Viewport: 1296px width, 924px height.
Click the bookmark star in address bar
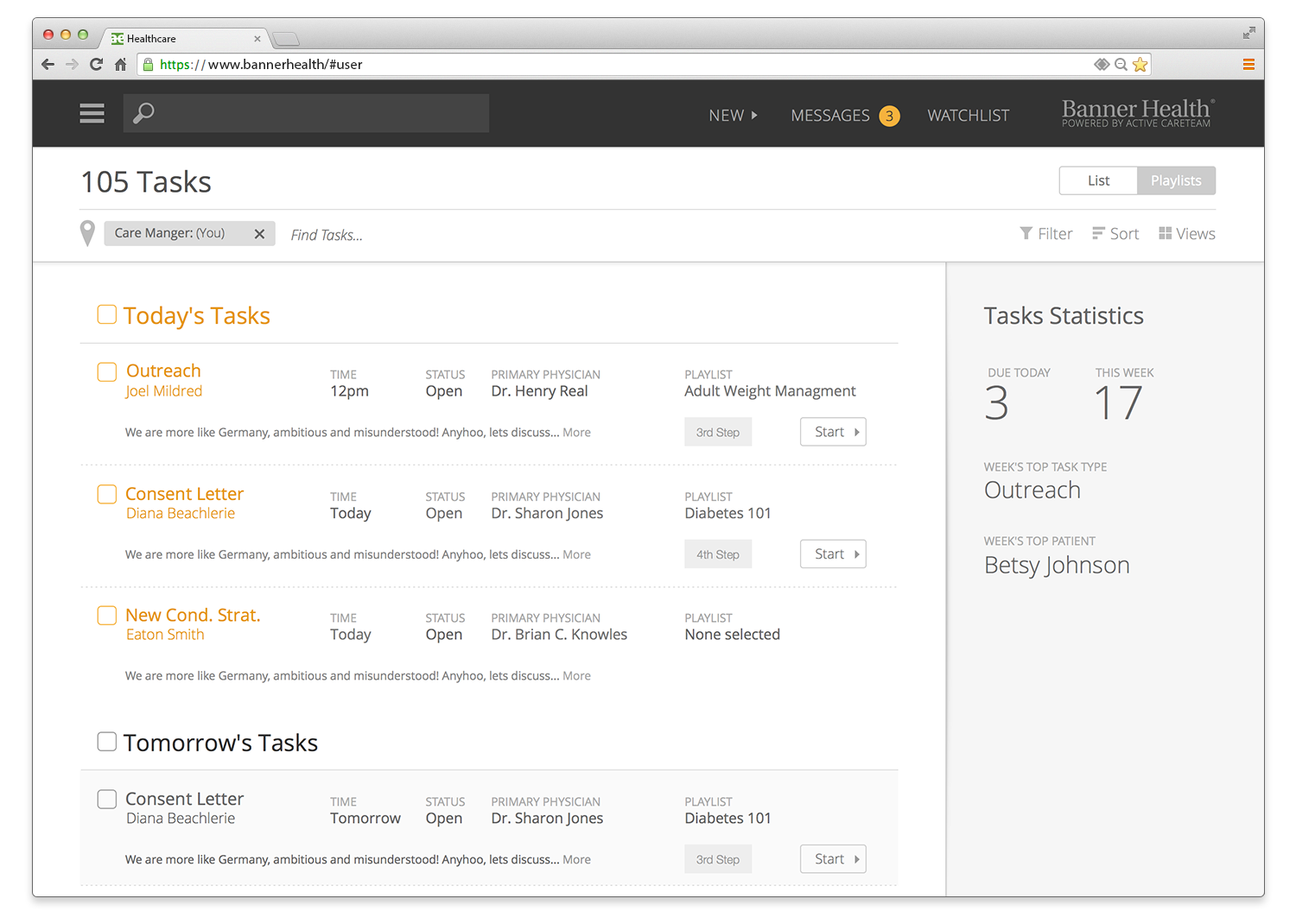[x=1140, y=64]
